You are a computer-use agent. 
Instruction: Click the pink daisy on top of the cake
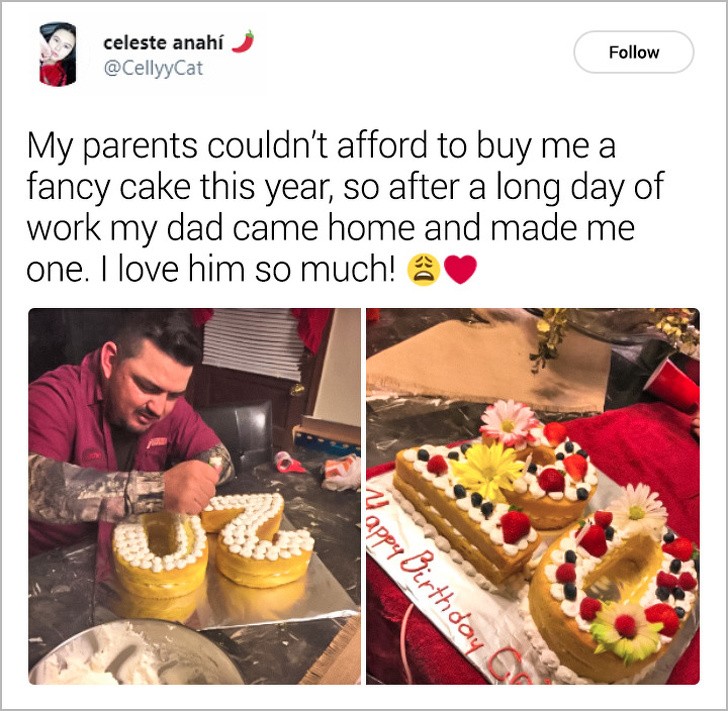(x=508, y=424)
